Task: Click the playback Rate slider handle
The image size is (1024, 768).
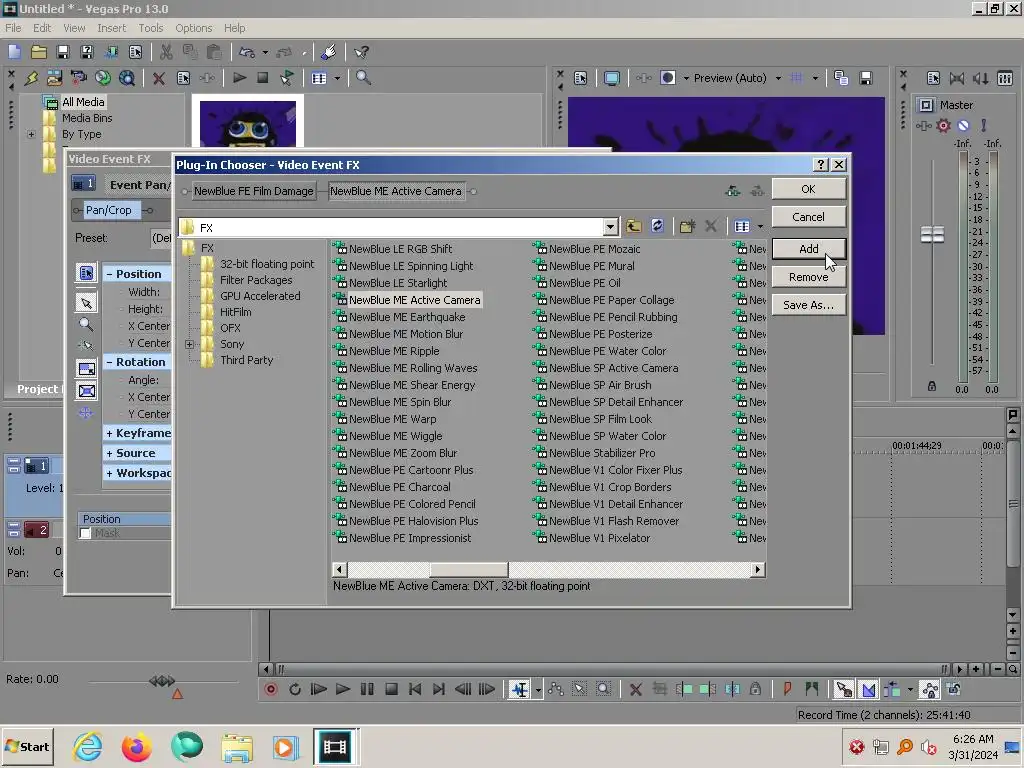Action: pyautogui.click(x=162, y=680)
